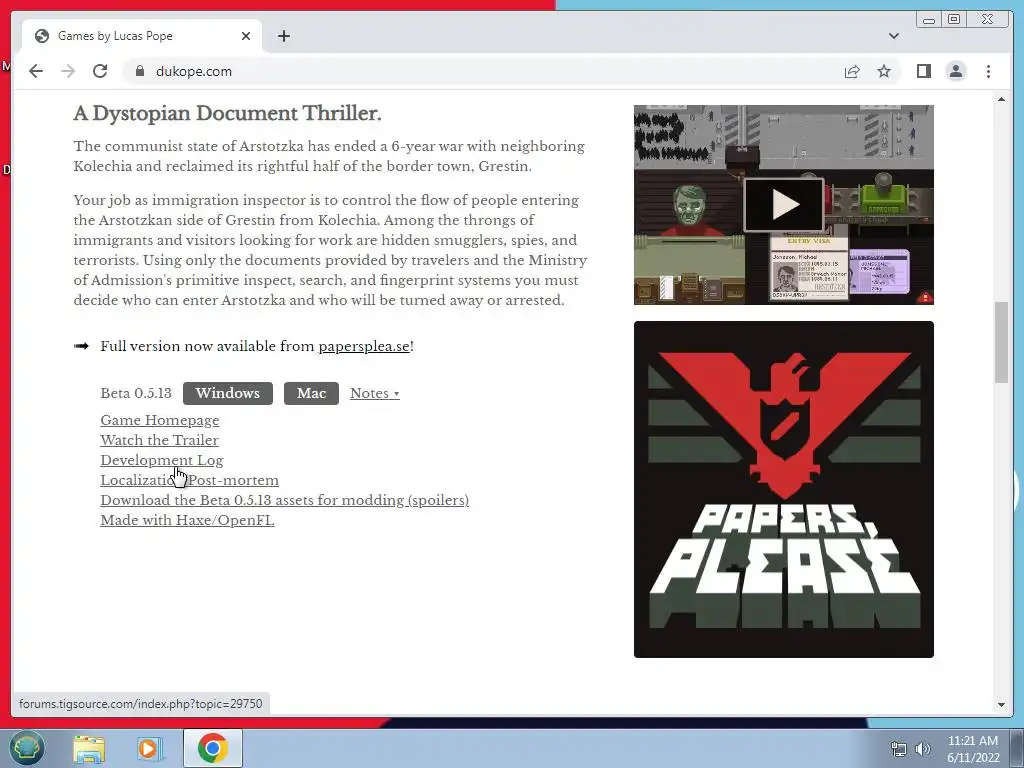1024x768 pixels.
Task: View site info via the padlock icon
Action: 139,71
